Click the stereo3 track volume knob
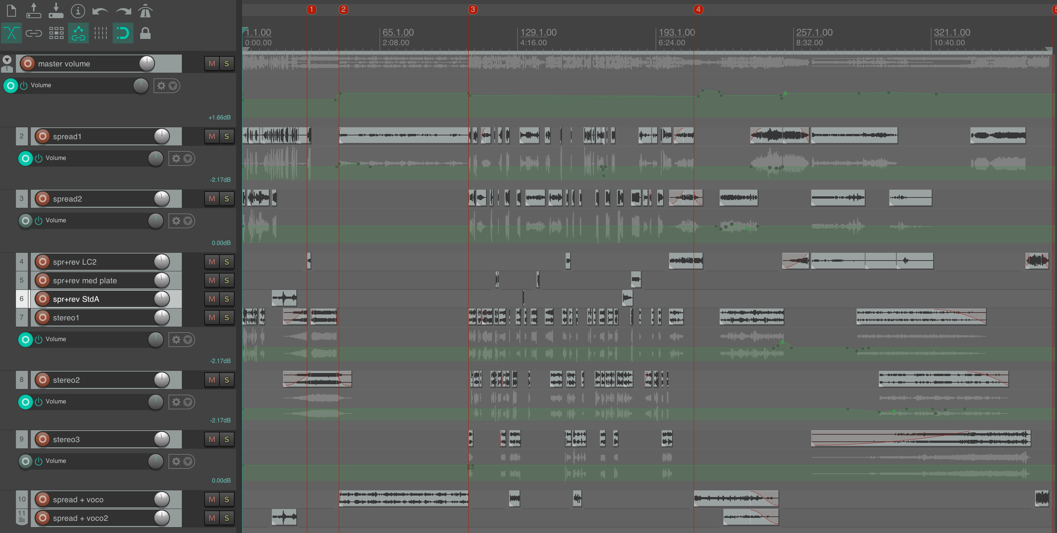 click(x=162, y=439)
